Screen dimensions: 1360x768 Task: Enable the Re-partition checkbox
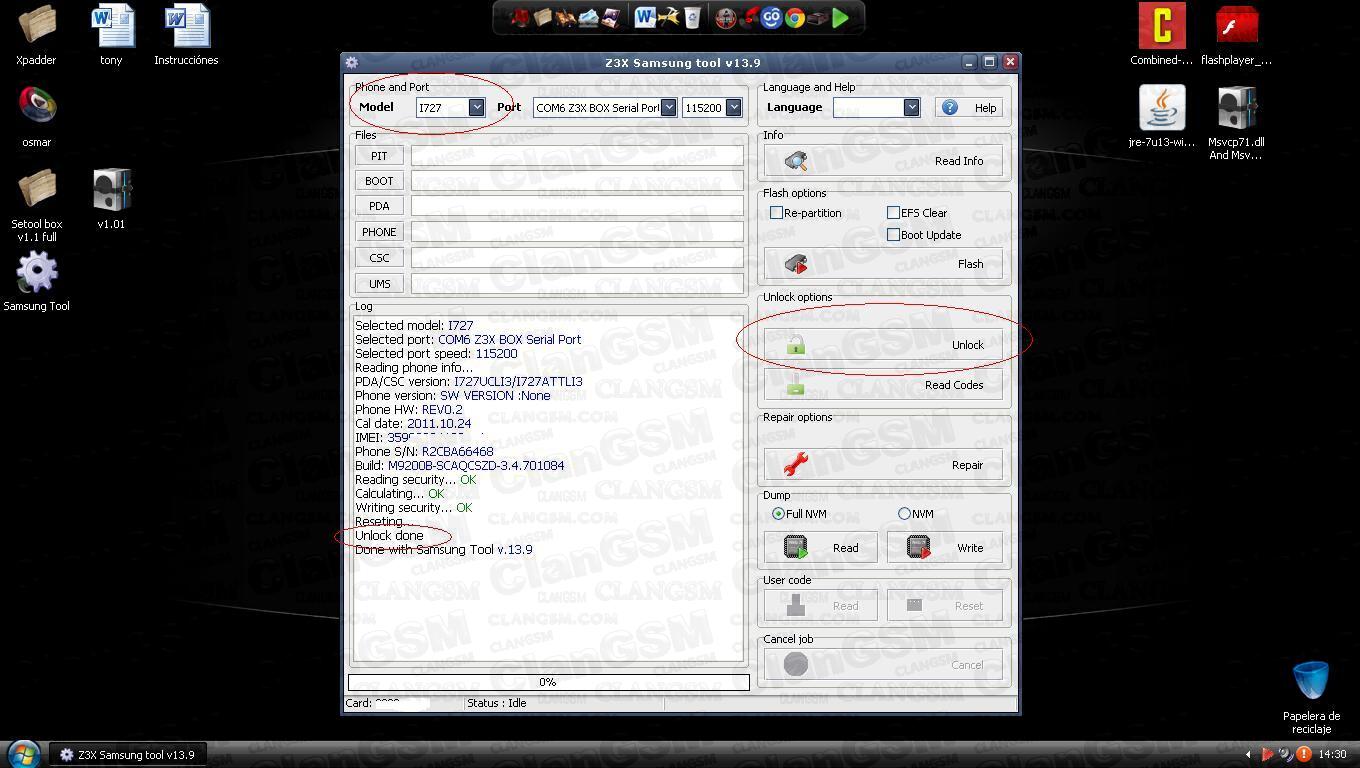776,213
